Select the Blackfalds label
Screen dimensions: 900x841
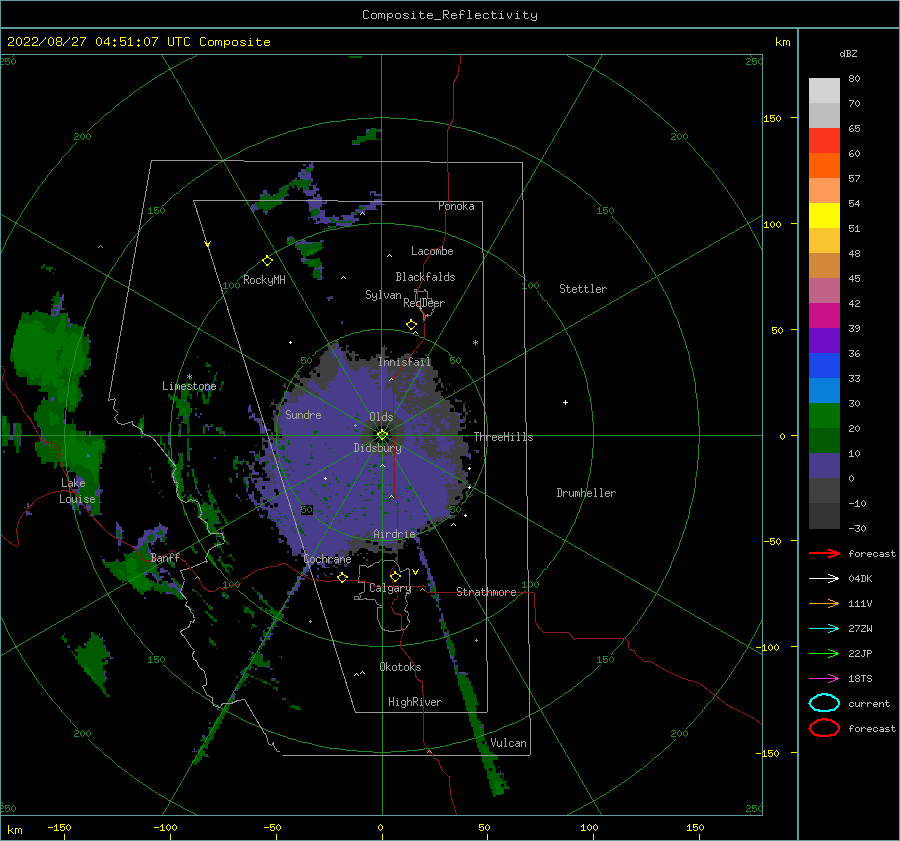pos(425,277)
